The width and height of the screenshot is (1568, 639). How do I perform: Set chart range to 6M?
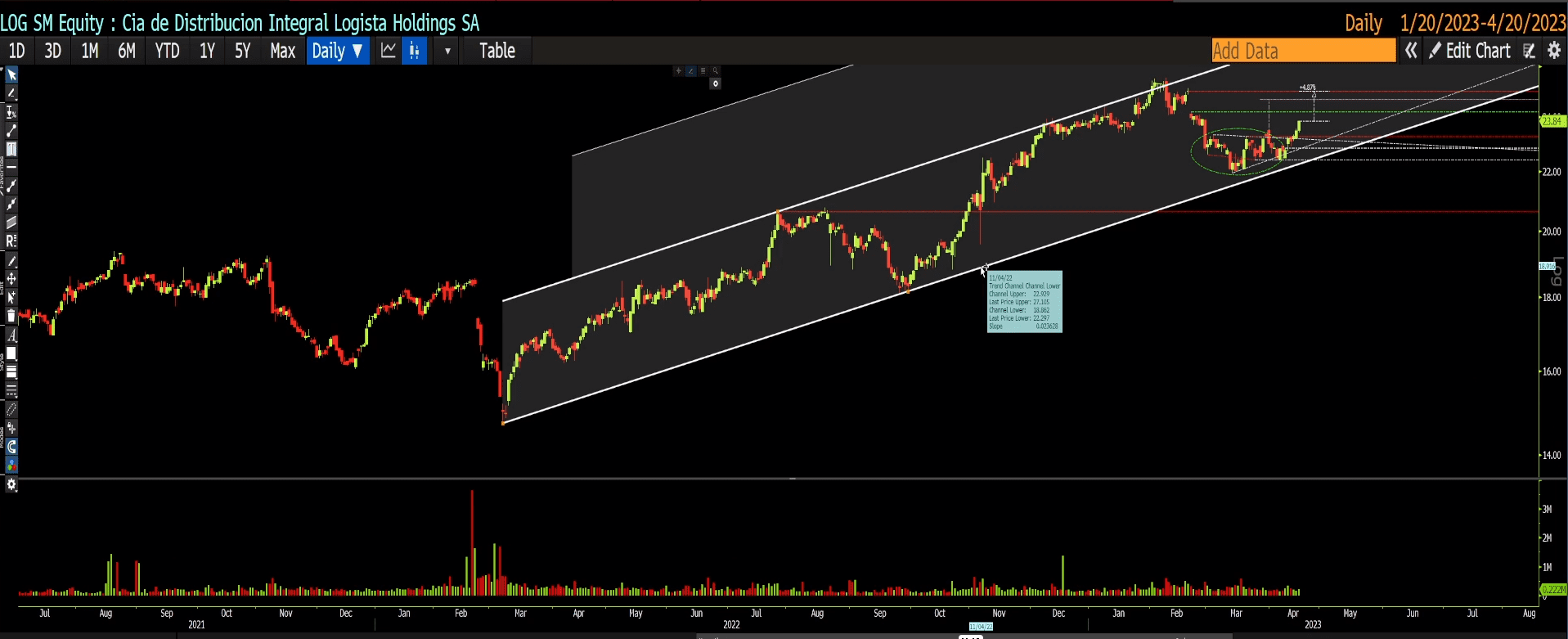tap(127, 51)
